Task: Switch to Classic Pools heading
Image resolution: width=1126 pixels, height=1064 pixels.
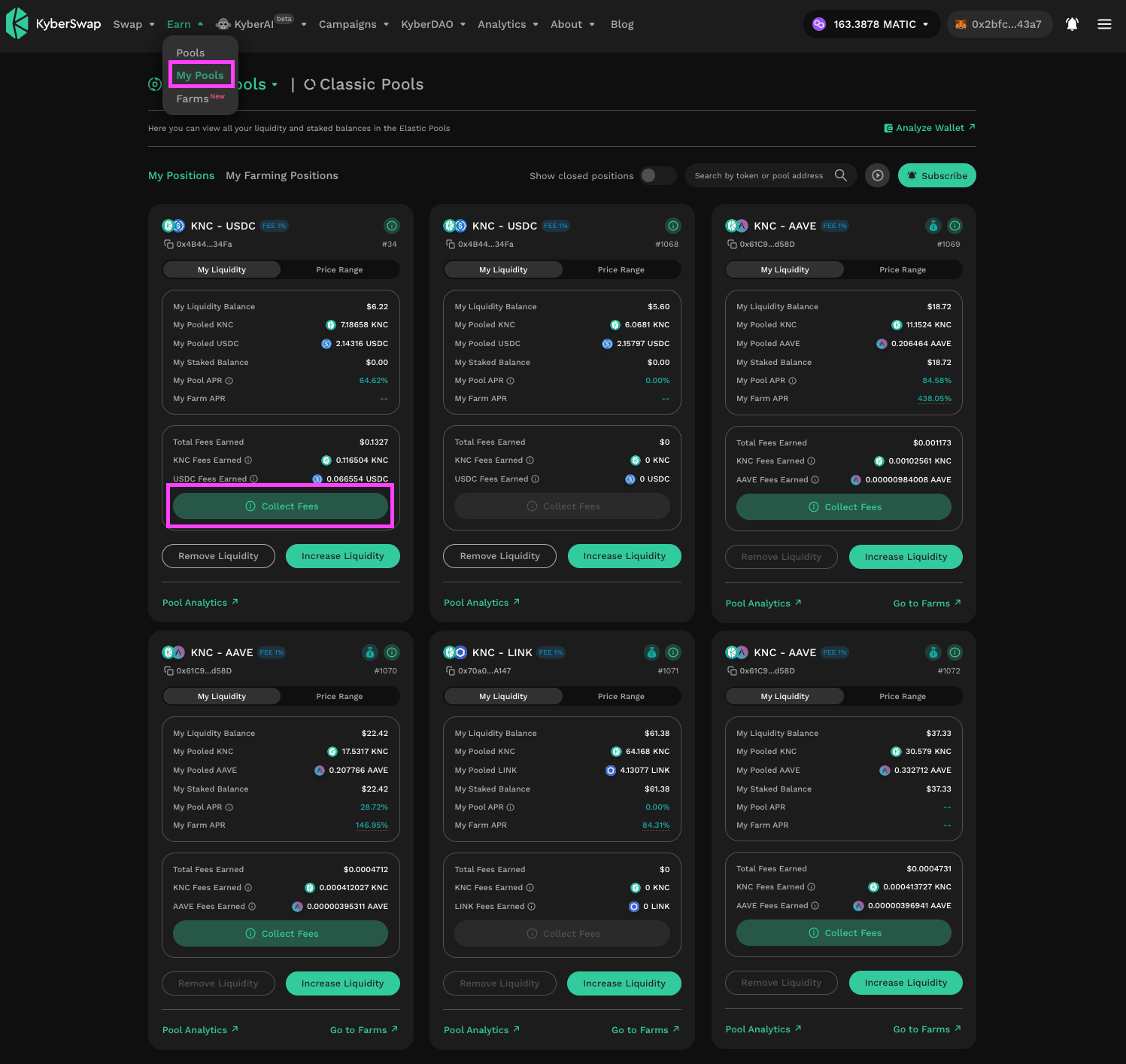Action: coord(364,84)
